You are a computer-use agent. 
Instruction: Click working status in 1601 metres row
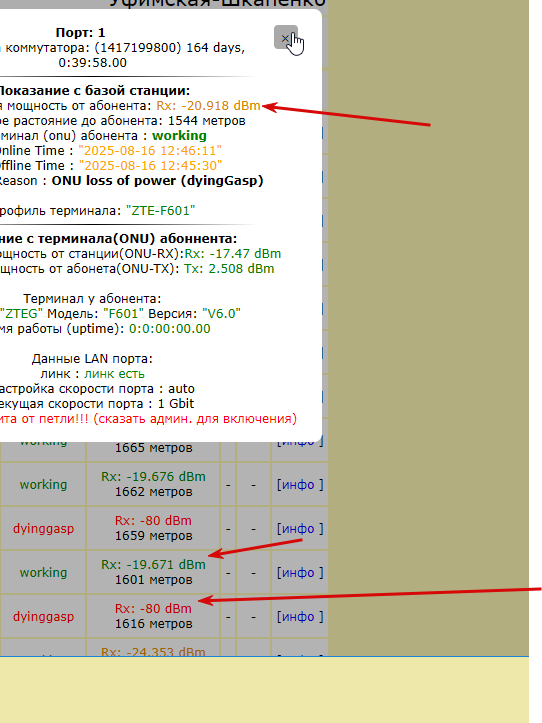(43, 572)
